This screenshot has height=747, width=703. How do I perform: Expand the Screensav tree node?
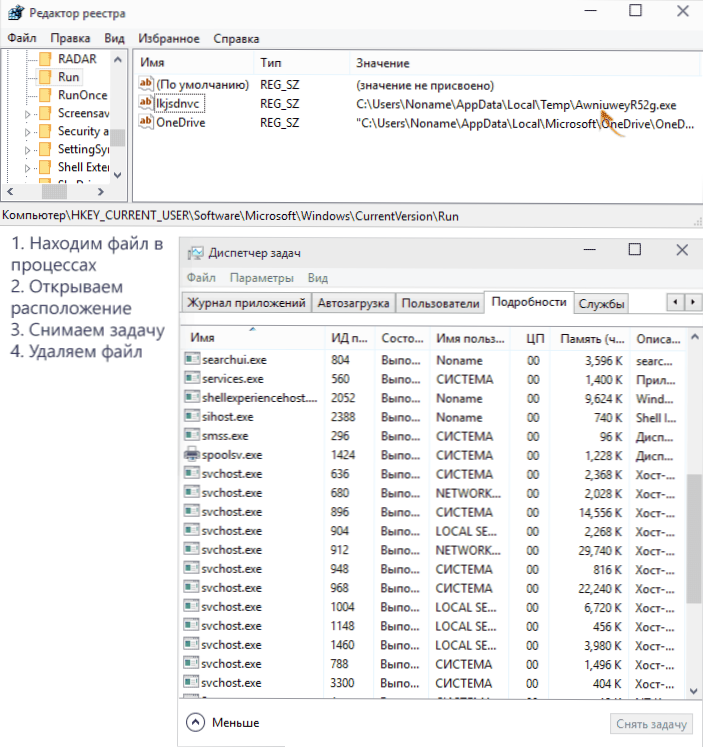coord(27,114)
